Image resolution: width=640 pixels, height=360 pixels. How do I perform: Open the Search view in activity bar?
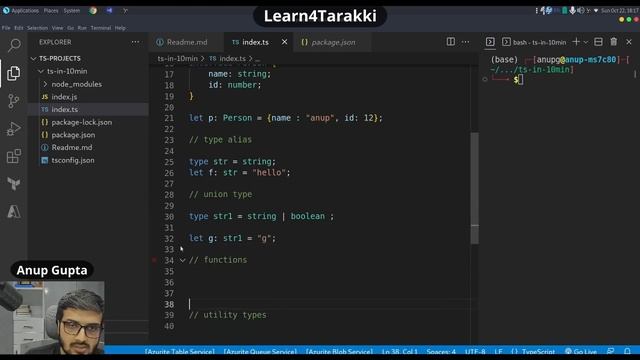tap(14, 45)
